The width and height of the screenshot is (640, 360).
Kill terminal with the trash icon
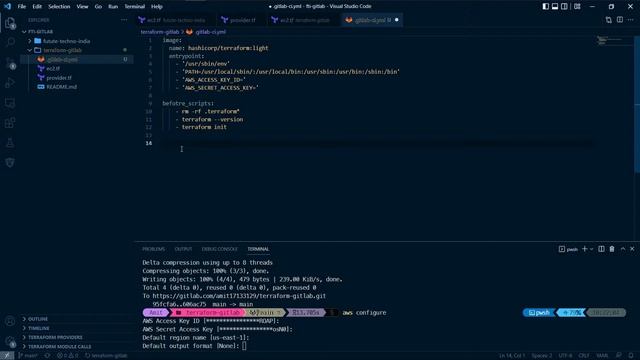tap(612, 249)
